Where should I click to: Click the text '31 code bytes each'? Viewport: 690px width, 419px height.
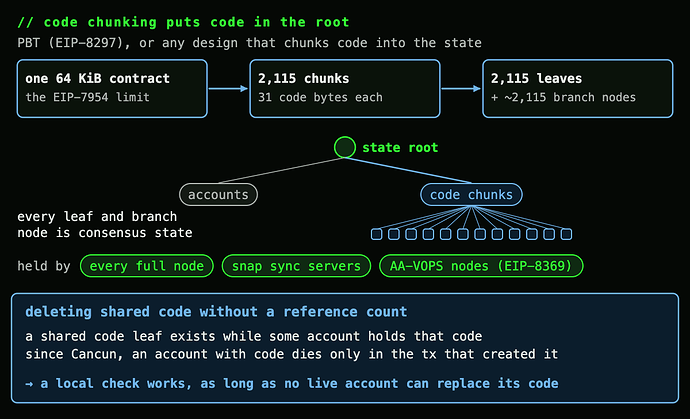(320, 97)
